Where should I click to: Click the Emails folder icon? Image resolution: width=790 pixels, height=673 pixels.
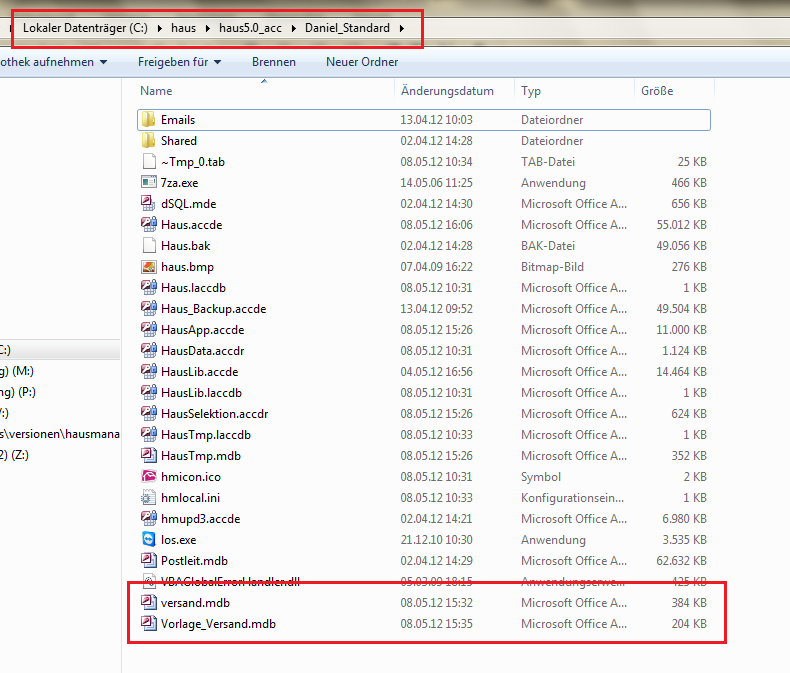[x=149, y=120]
